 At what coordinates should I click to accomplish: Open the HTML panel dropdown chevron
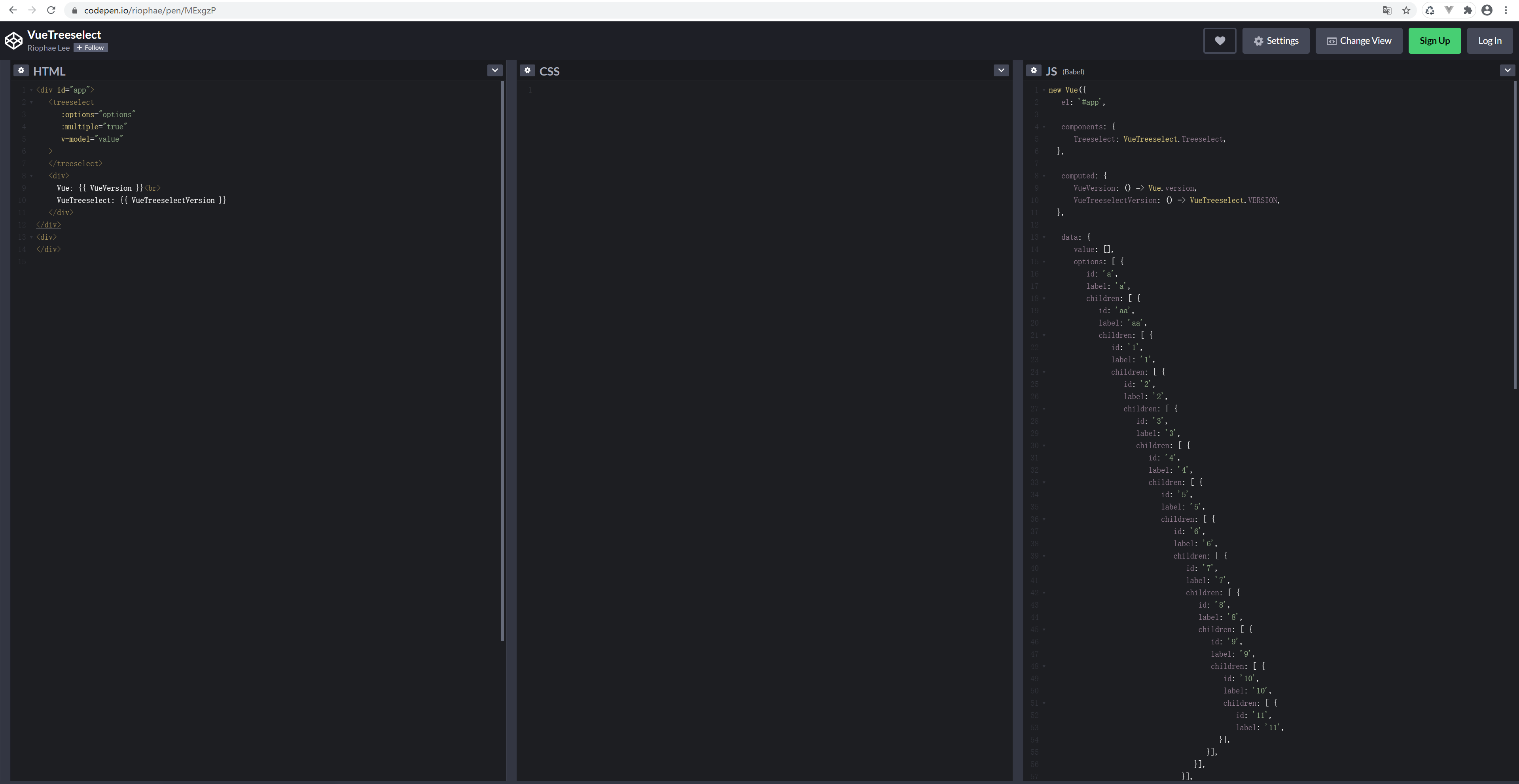point(494,70)
